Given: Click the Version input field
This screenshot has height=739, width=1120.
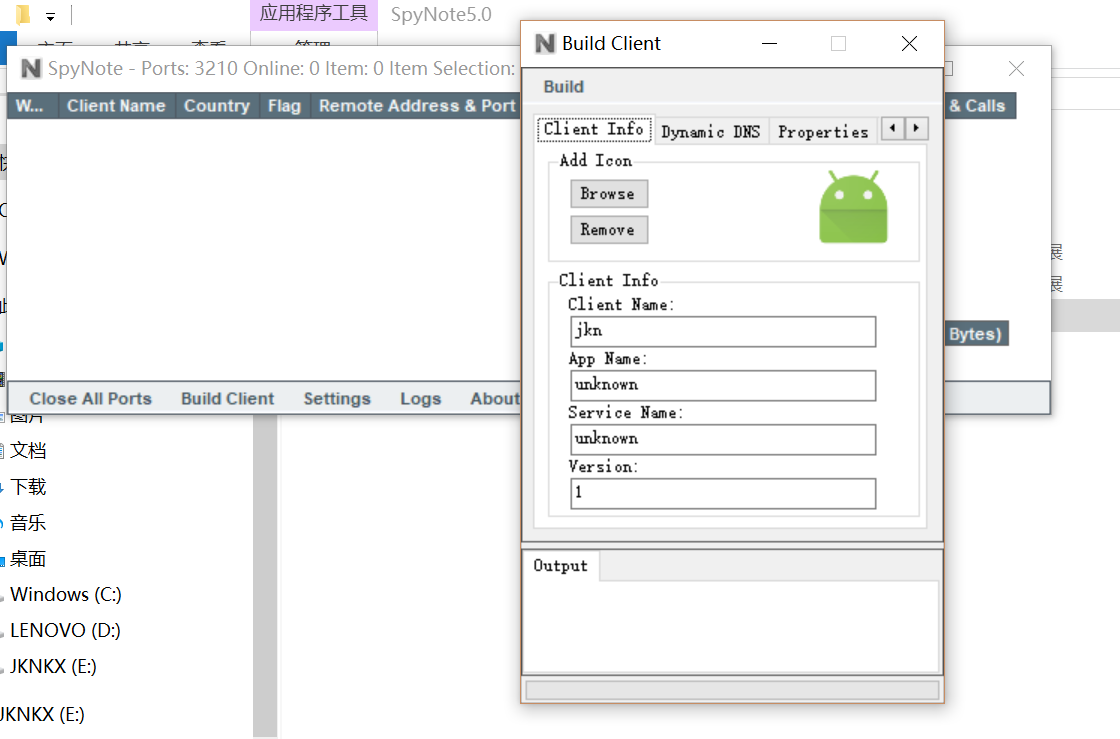Looking at the screenshot, I should tap(723, 493).
